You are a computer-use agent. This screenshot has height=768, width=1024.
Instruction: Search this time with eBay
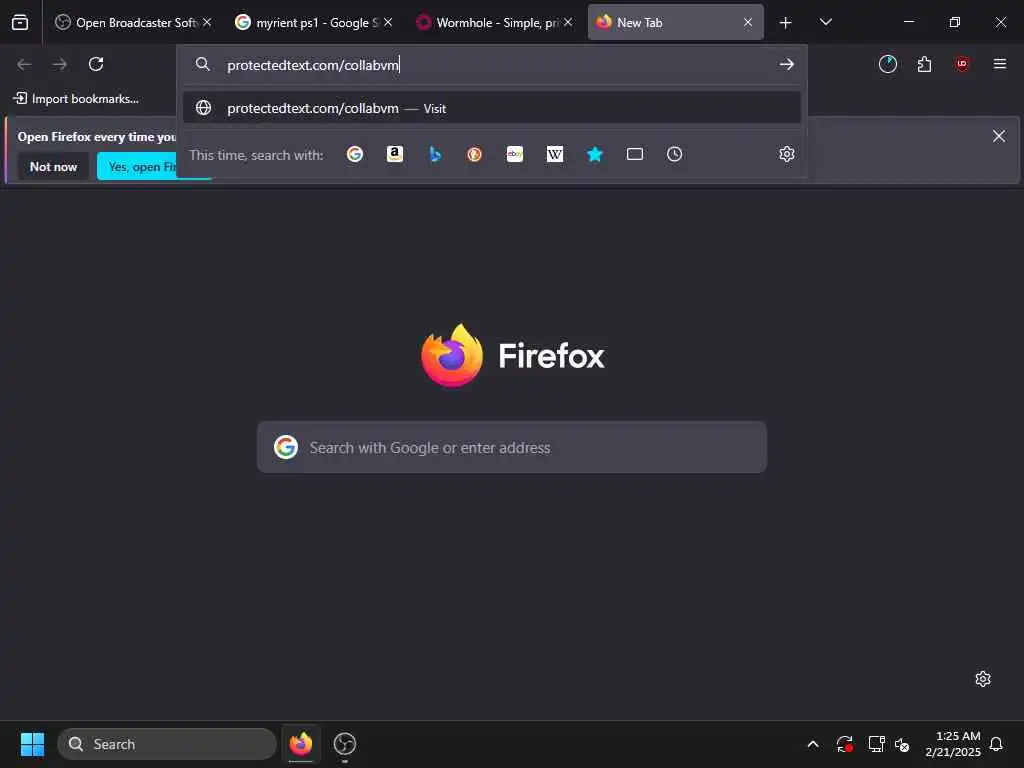pos(515,154)
